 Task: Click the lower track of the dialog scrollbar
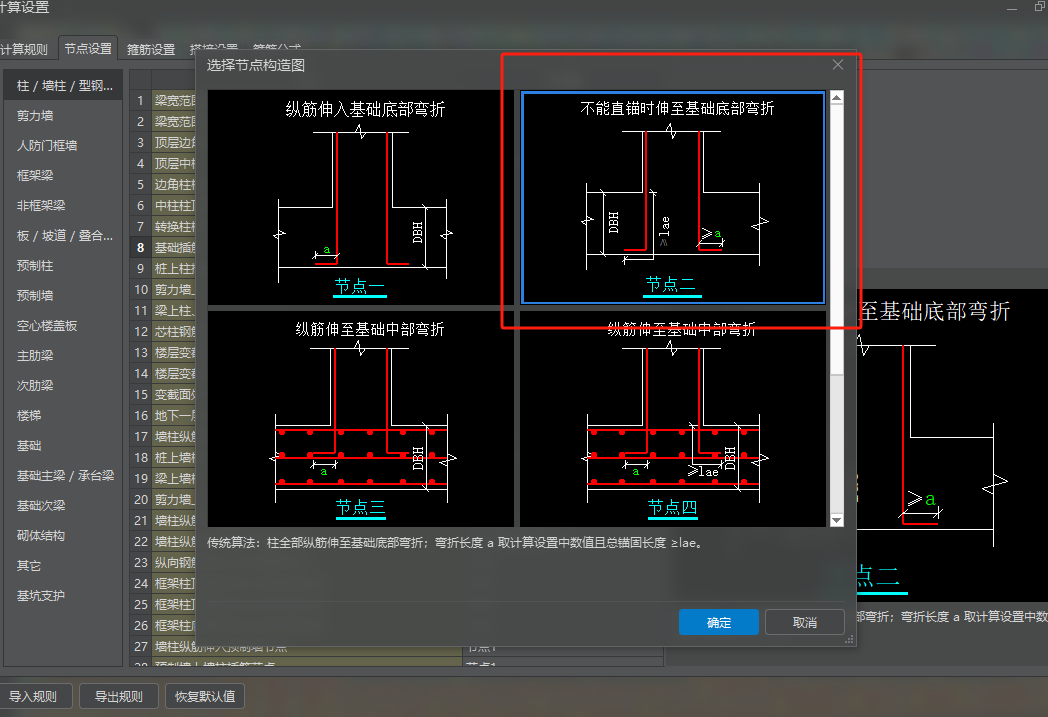836,444
